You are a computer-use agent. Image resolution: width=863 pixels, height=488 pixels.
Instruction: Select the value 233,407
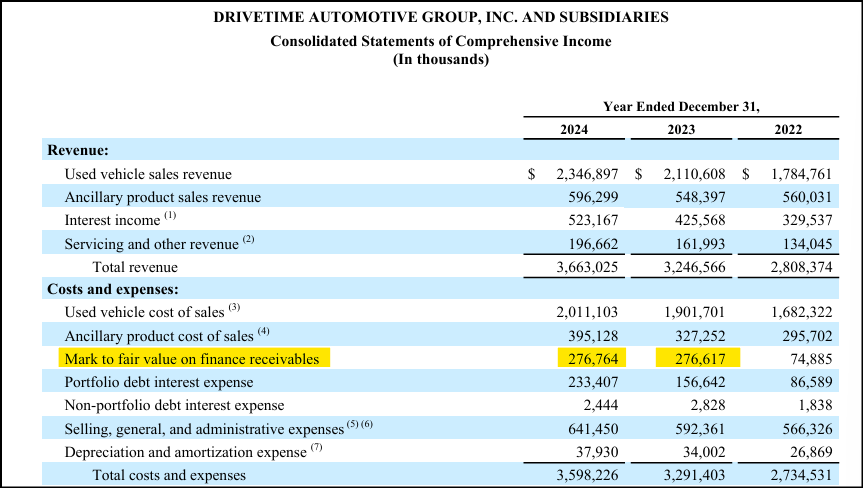pyautogui.click(x=593, y=382)
